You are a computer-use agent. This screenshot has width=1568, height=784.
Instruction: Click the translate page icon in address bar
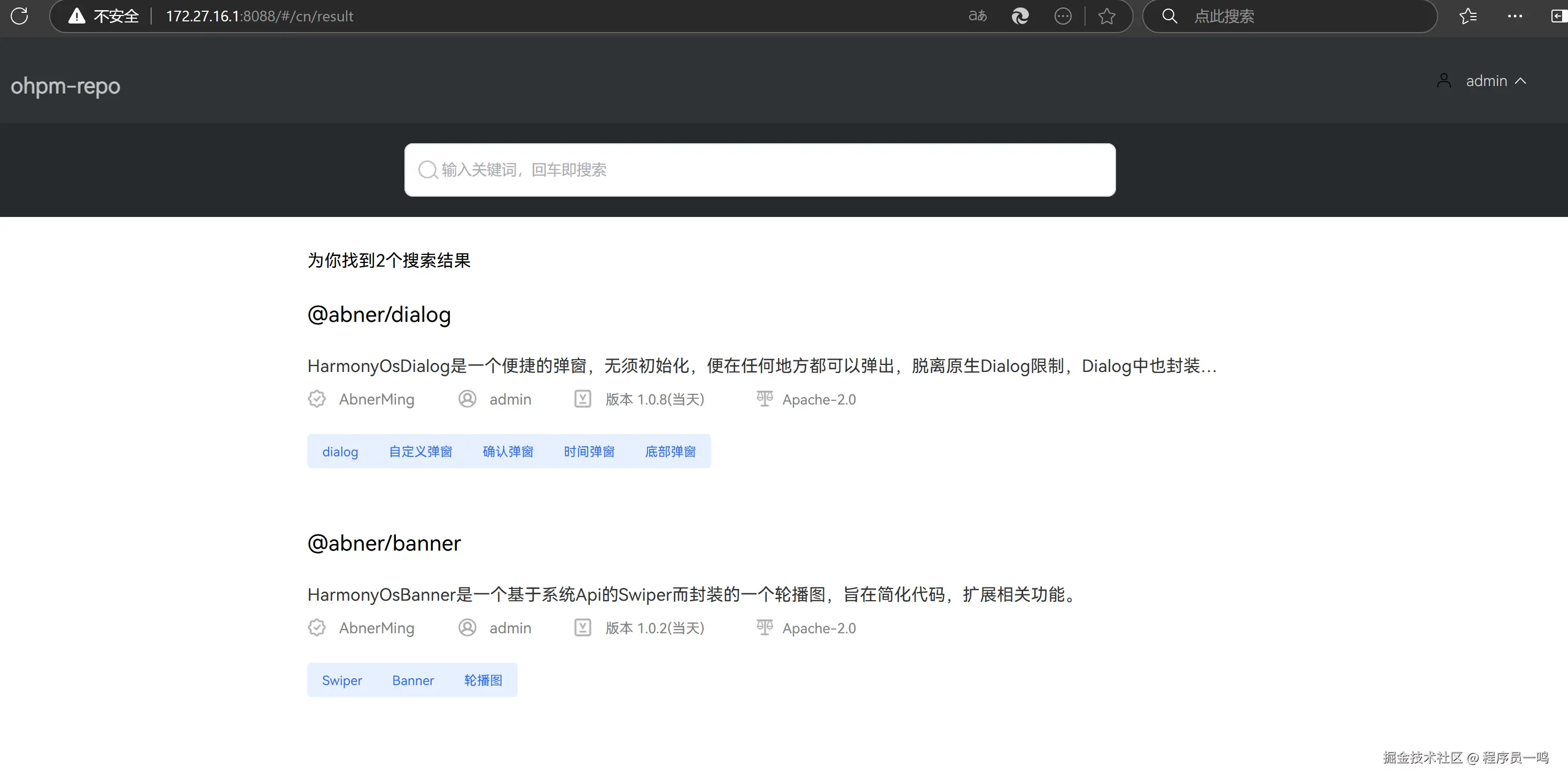point(978,16)
